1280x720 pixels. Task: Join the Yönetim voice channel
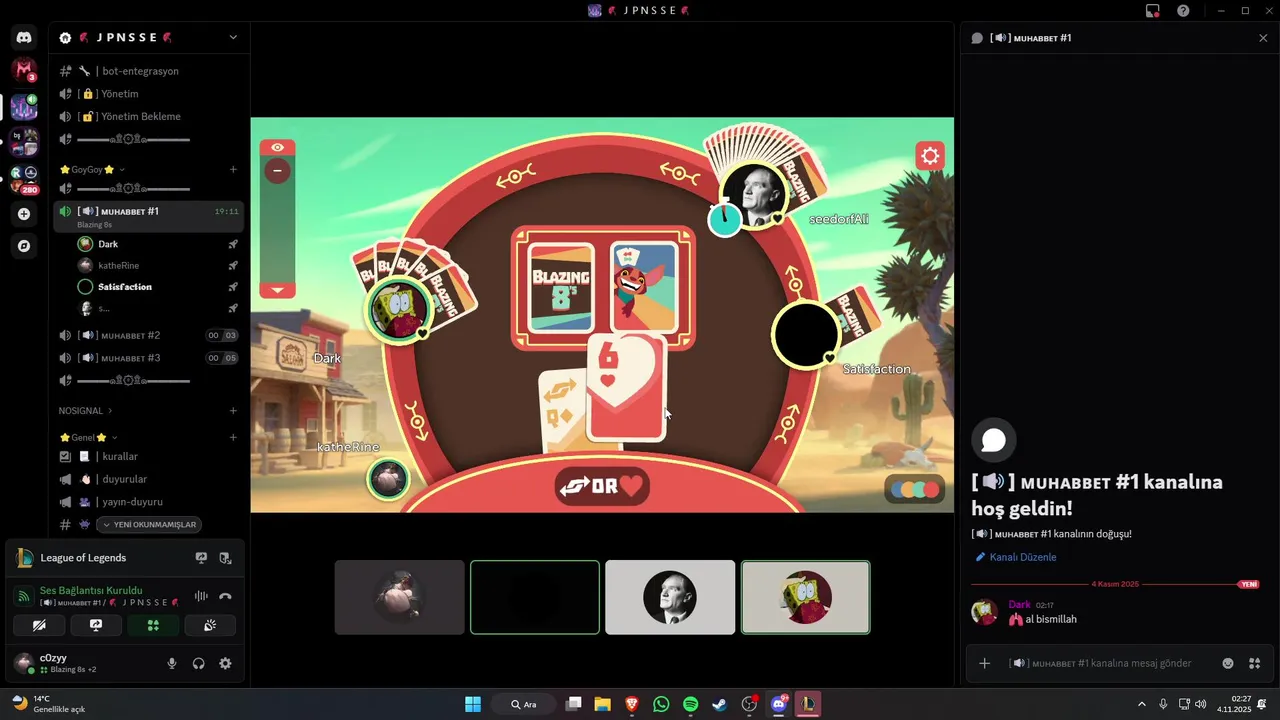(x=149, y=93)
